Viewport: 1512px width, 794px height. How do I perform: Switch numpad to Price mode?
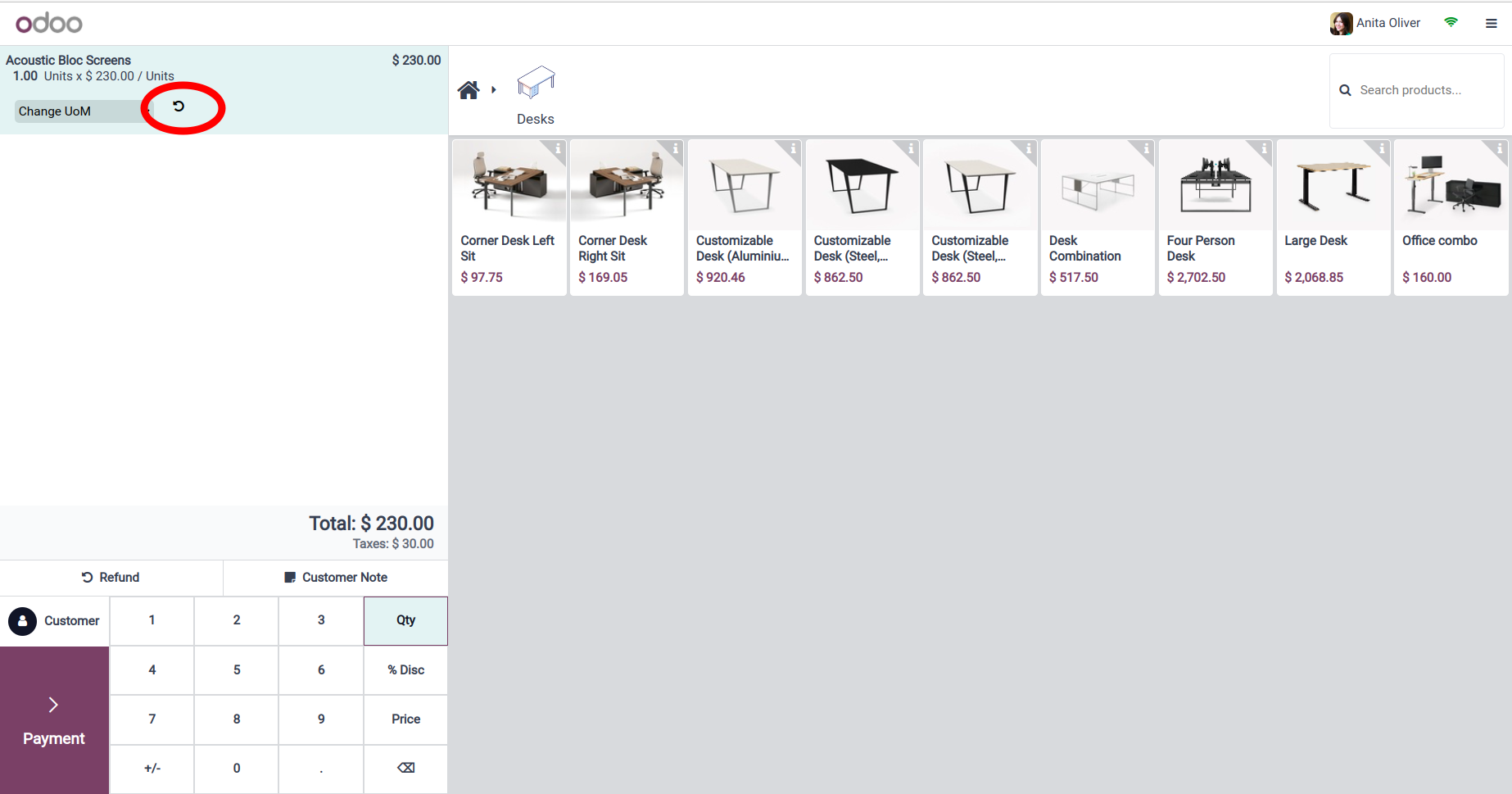pyautogui.click(x=405, y=719)
